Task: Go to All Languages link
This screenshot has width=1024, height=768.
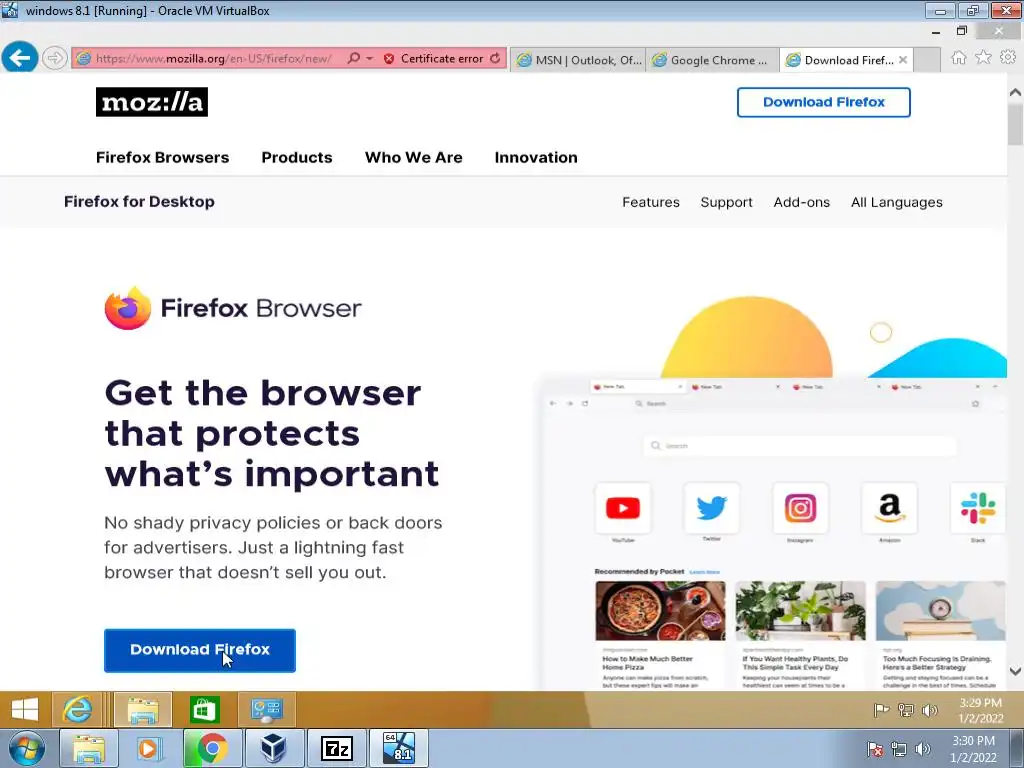Action: [897, 202]
